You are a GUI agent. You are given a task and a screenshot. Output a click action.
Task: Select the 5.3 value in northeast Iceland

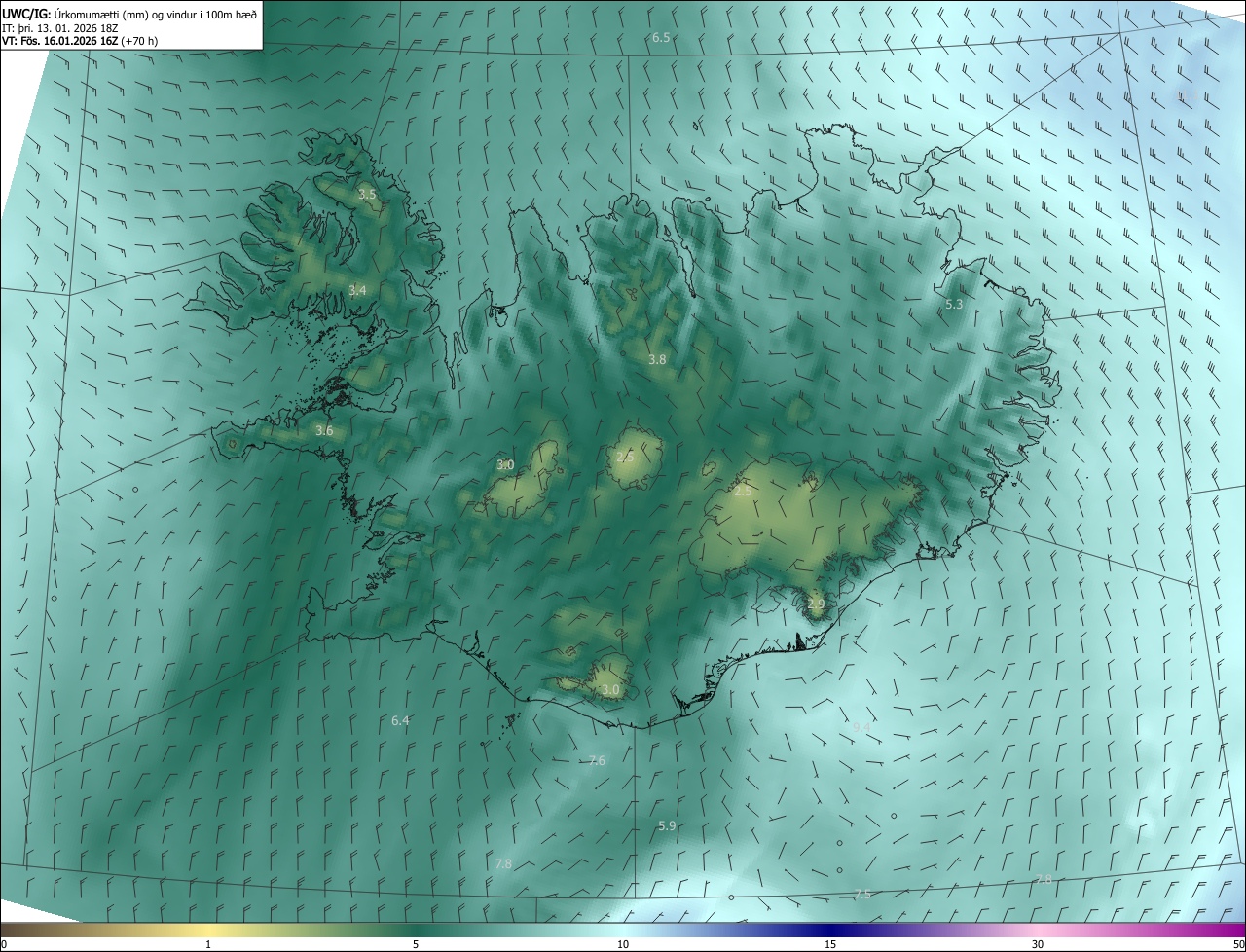click(x=954, y=305)
